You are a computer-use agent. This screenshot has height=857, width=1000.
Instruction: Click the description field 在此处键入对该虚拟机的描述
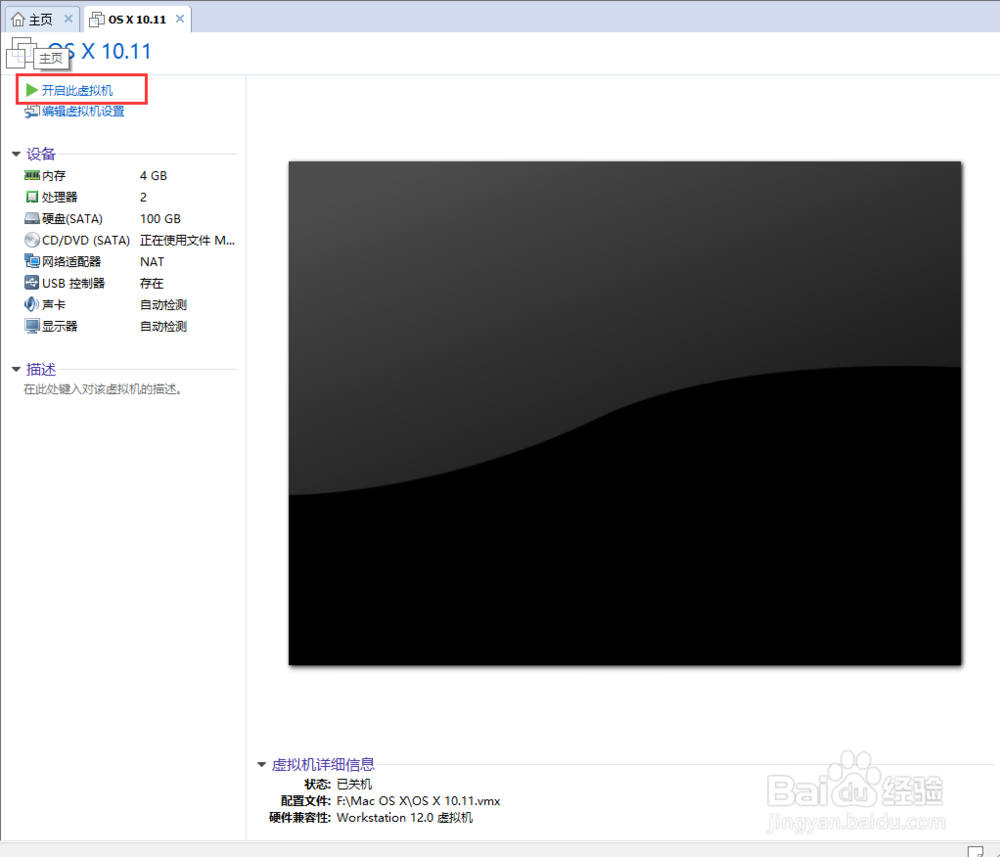click(104, 389)
